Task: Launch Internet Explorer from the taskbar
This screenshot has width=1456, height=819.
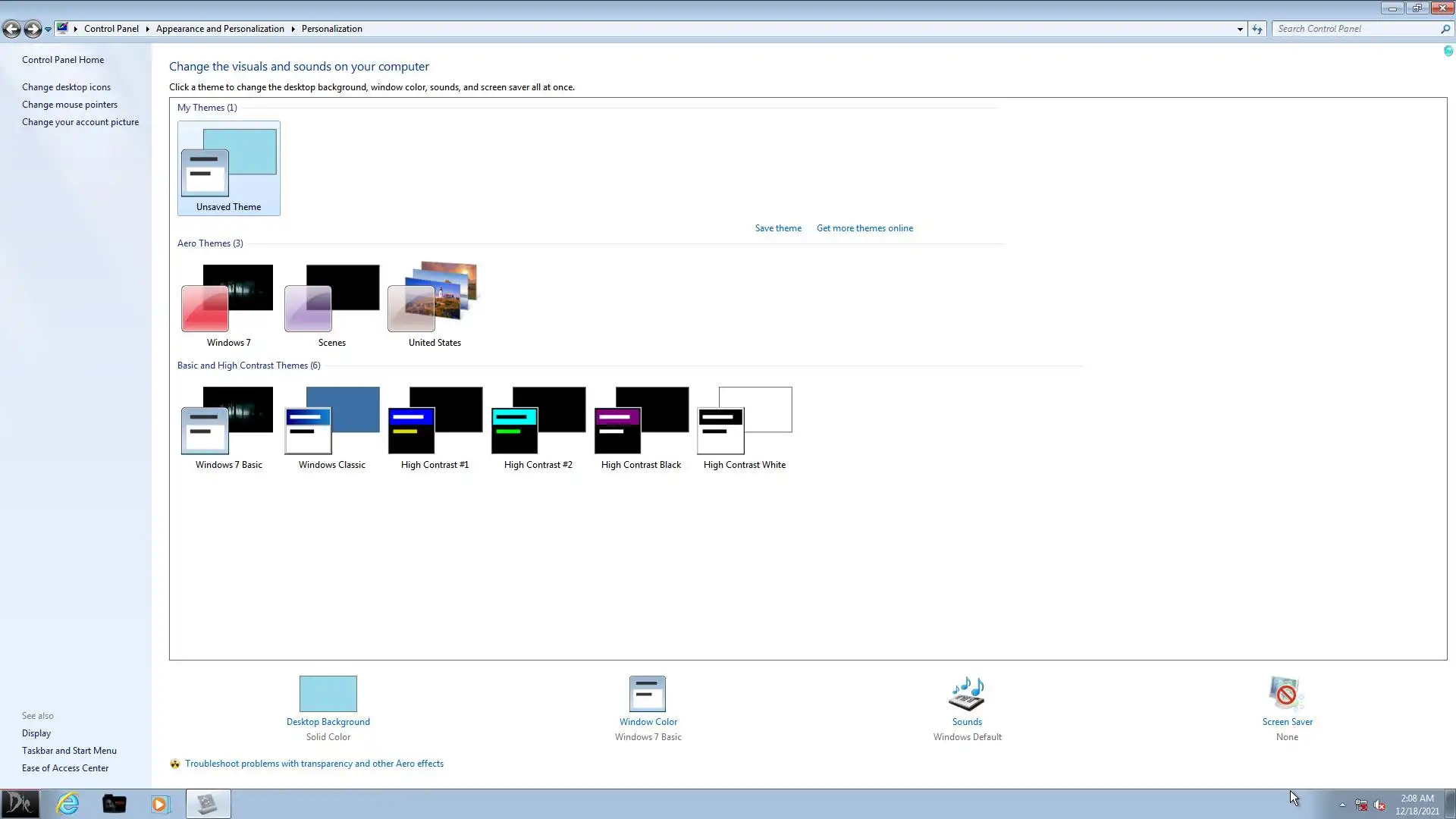Action: pos(68,803)
